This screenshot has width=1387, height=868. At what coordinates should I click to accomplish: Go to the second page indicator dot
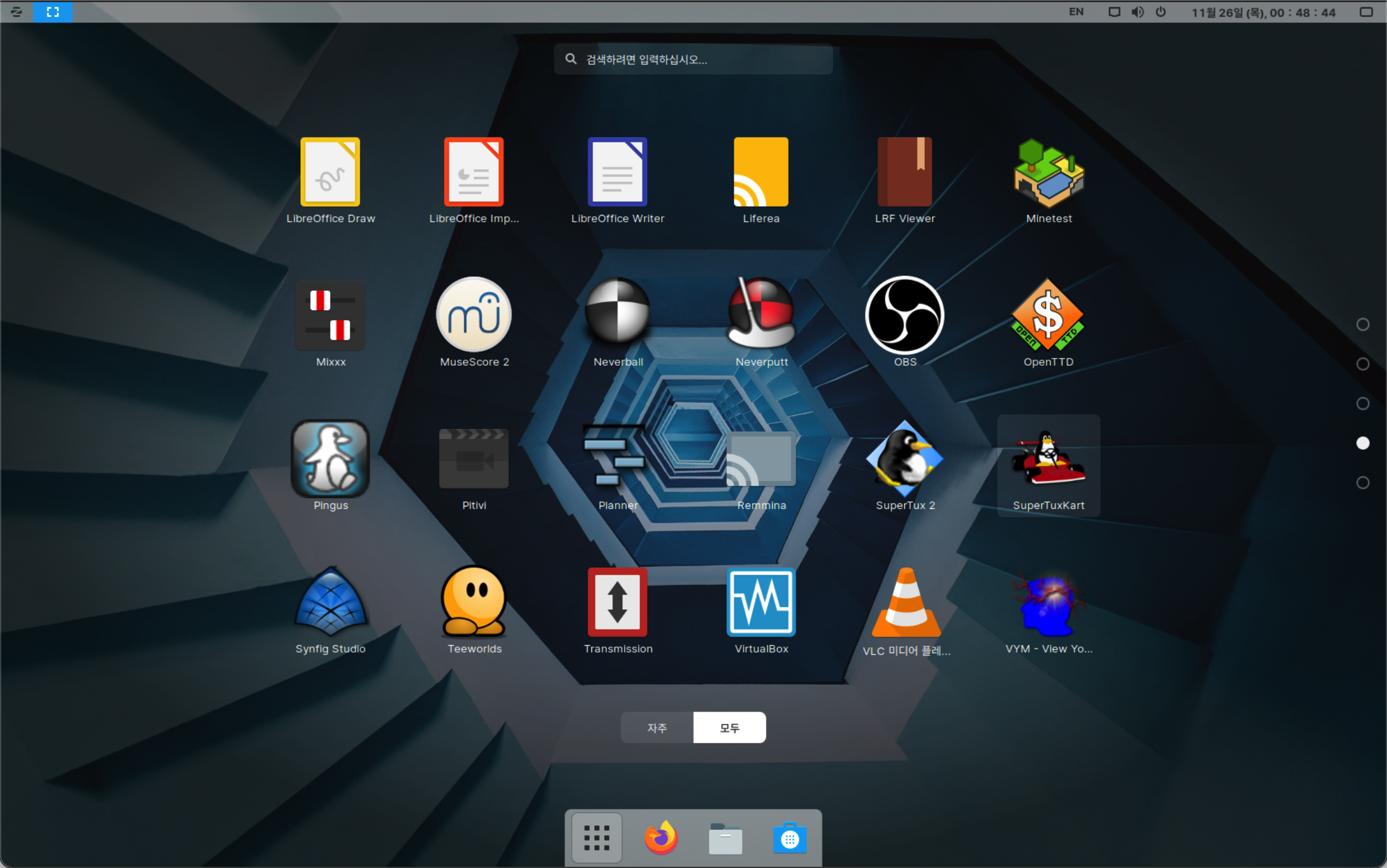coord(1363,364)
